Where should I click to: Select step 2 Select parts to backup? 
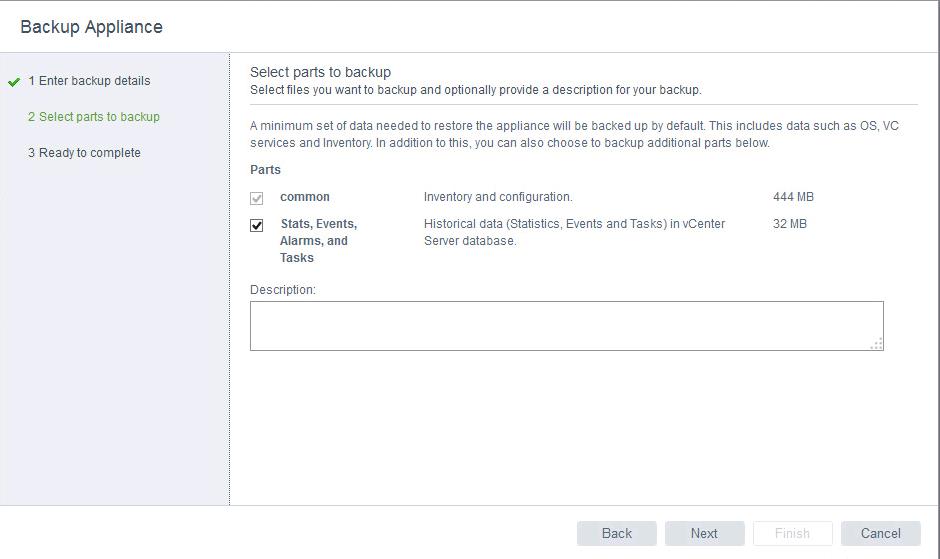click(94, 117)
